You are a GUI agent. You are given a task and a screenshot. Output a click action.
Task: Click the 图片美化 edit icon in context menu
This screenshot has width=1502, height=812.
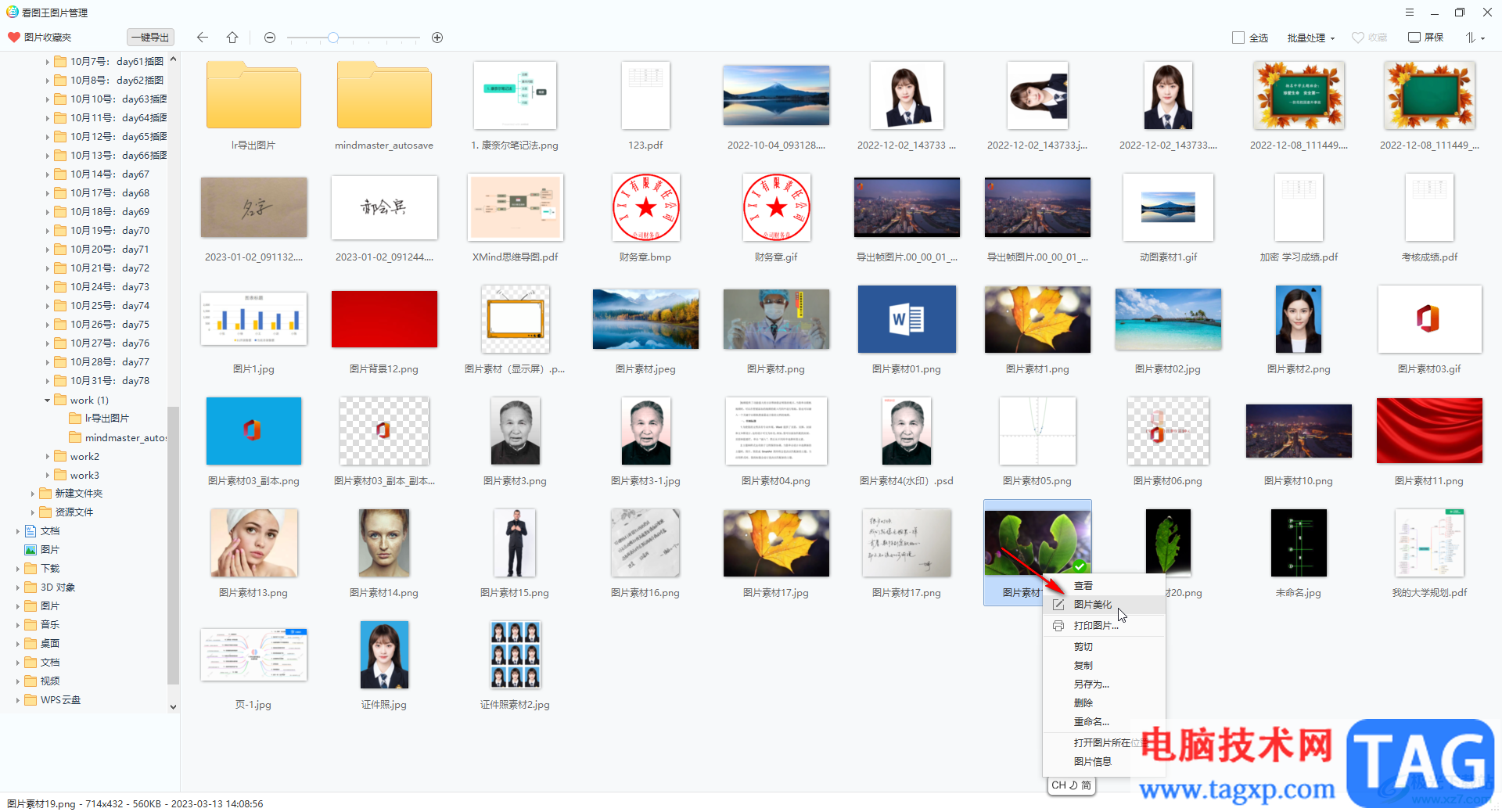[1058, 605]
